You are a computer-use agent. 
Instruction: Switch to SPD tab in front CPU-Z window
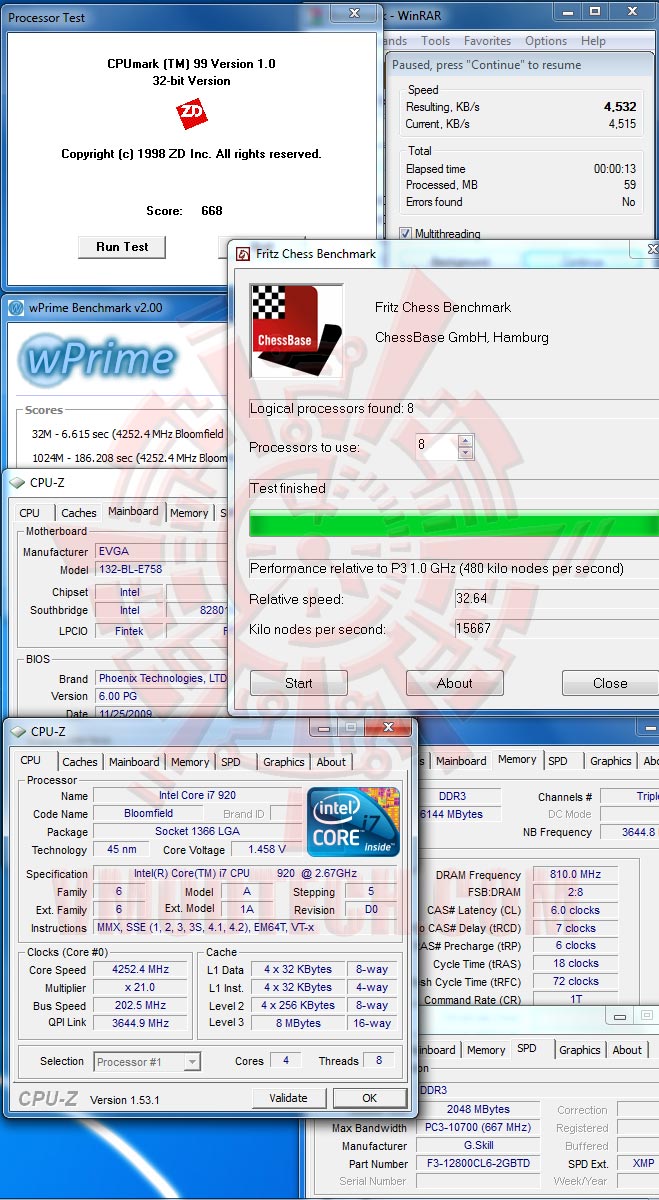click(x=231, y=762)
